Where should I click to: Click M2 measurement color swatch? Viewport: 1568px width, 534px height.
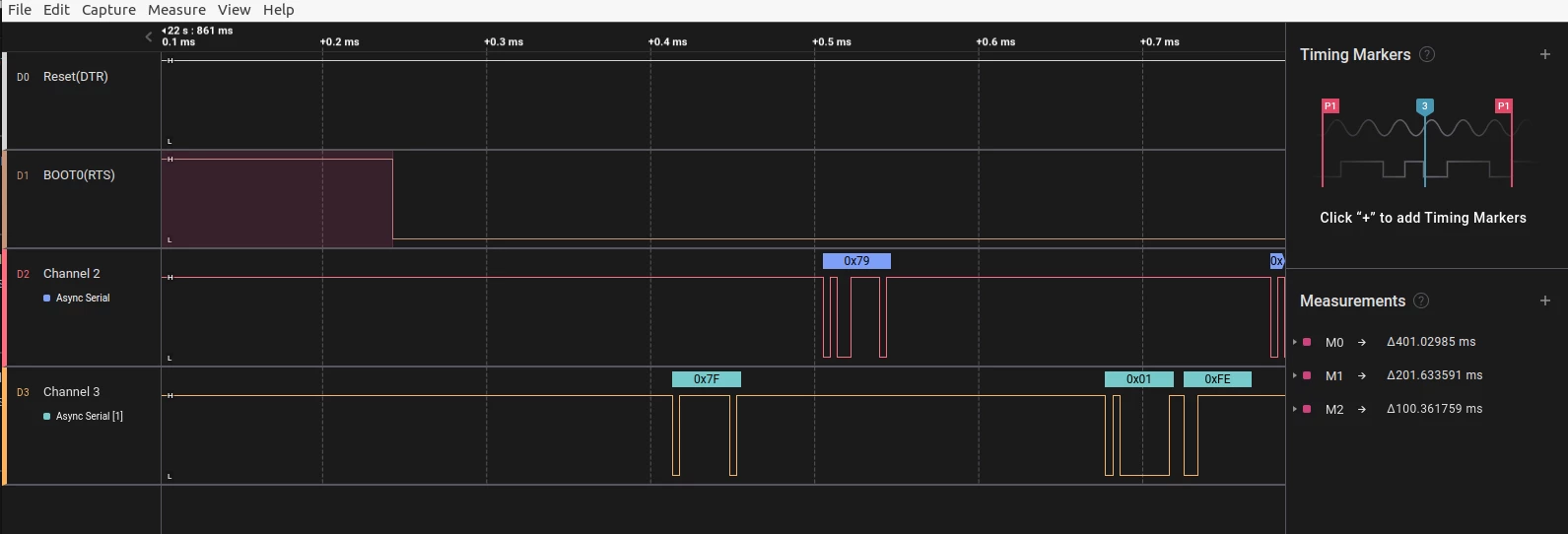pos(1307,409)
